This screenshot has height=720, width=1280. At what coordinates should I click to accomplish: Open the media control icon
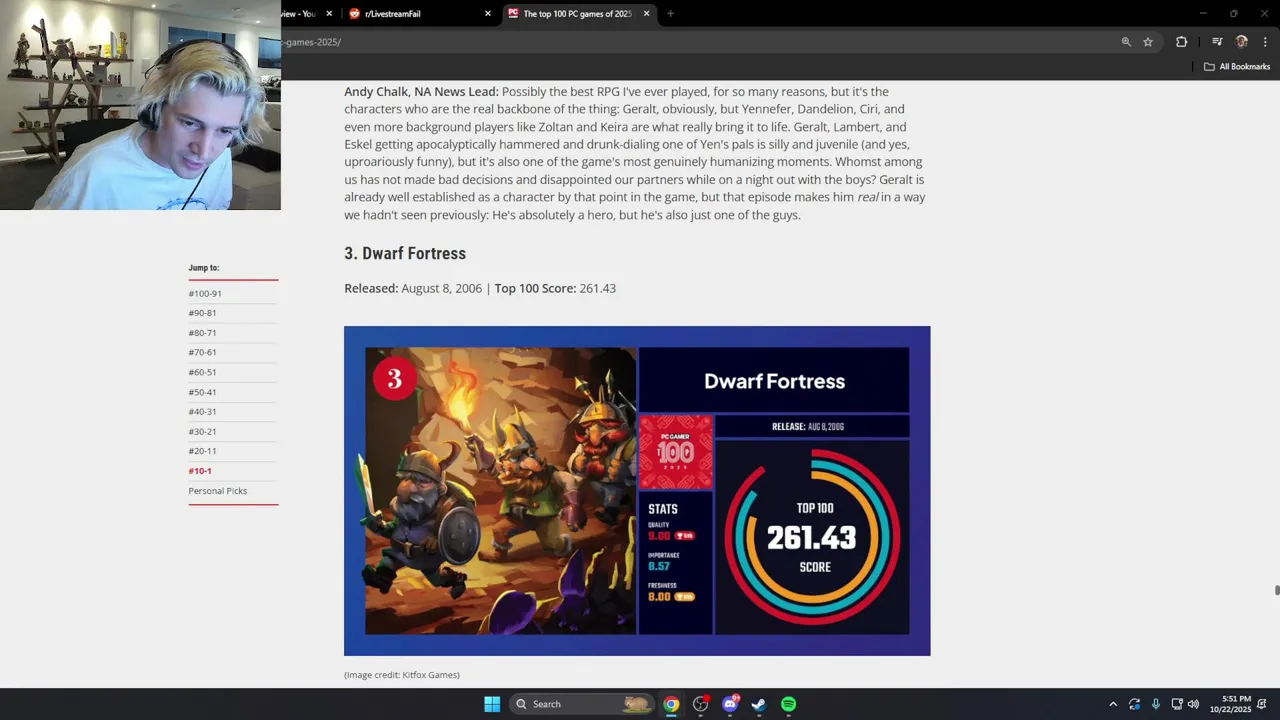(1217, 42)
